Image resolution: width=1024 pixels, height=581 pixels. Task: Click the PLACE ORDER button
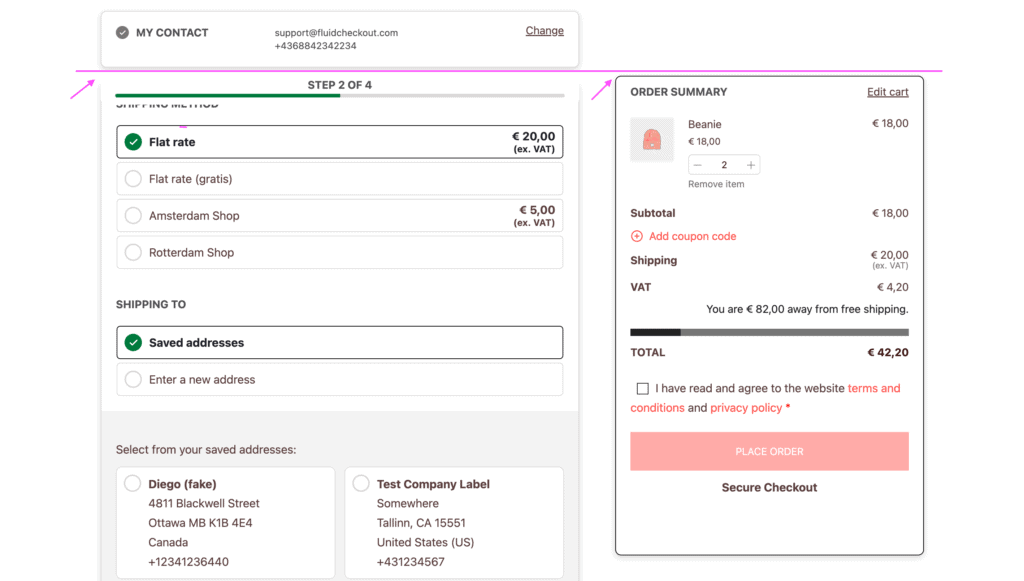(x=768, y=451)
